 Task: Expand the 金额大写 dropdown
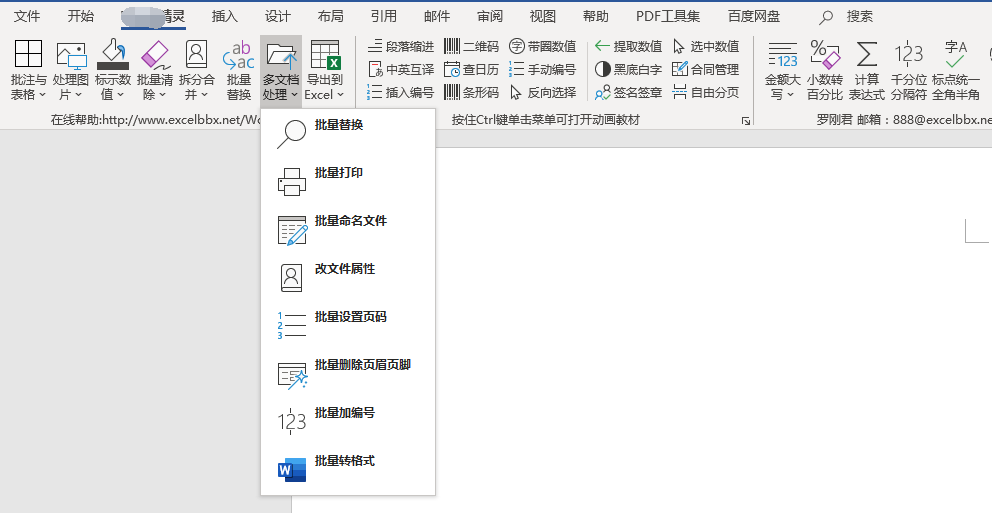pos(782,70)
